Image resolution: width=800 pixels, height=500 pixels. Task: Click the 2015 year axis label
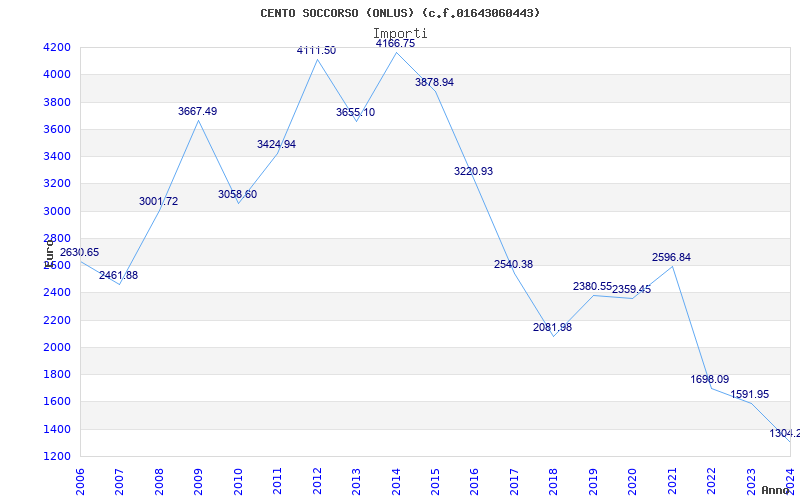pos(435,482)
